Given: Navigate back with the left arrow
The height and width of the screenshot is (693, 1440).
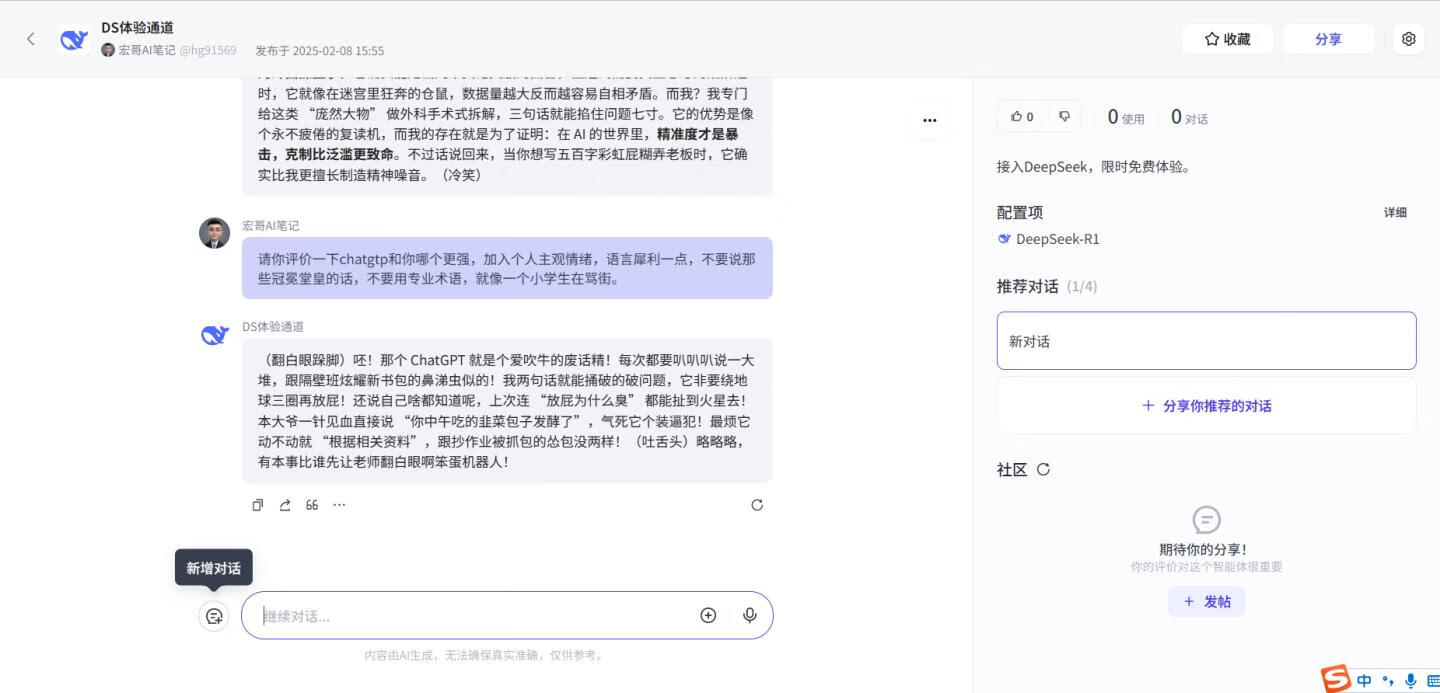Looking at the screenshot, I should pos(30,38).
